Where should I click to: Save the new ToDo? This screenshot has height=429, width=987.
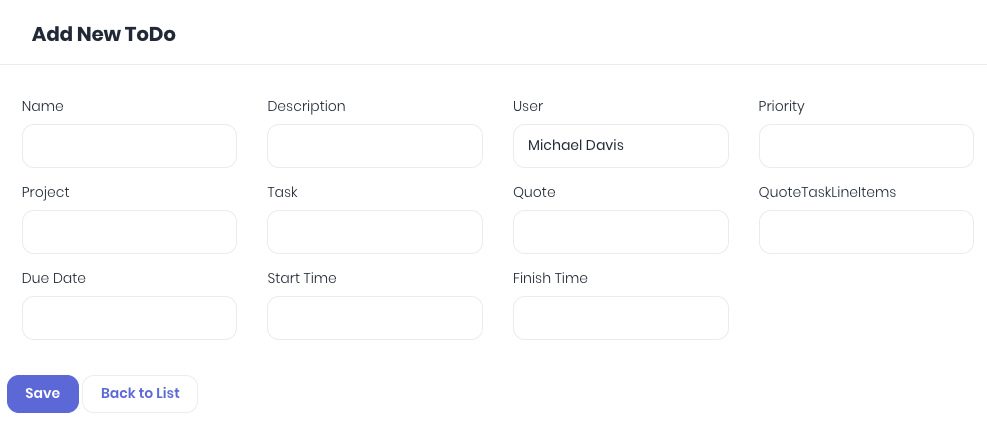43,394
